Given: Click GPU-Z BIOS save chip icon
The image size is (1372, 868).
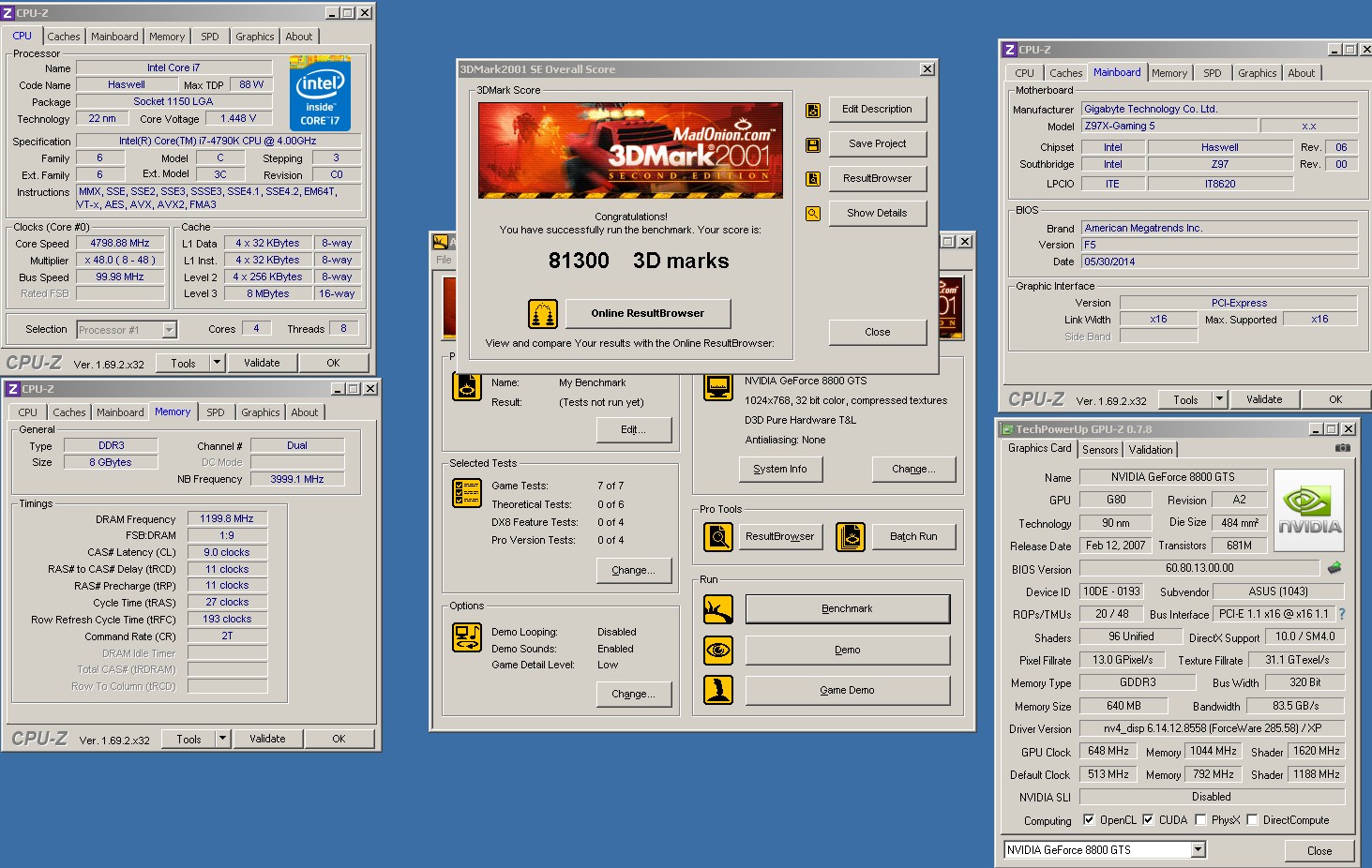Looking at the screenshot, I should pos(1334,567).
